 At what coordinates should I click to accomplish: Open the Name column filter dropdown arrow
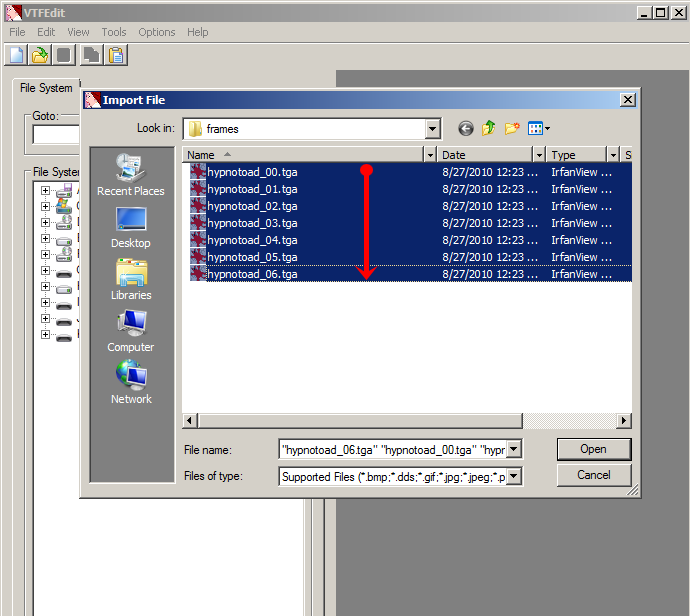click(430, 155)
